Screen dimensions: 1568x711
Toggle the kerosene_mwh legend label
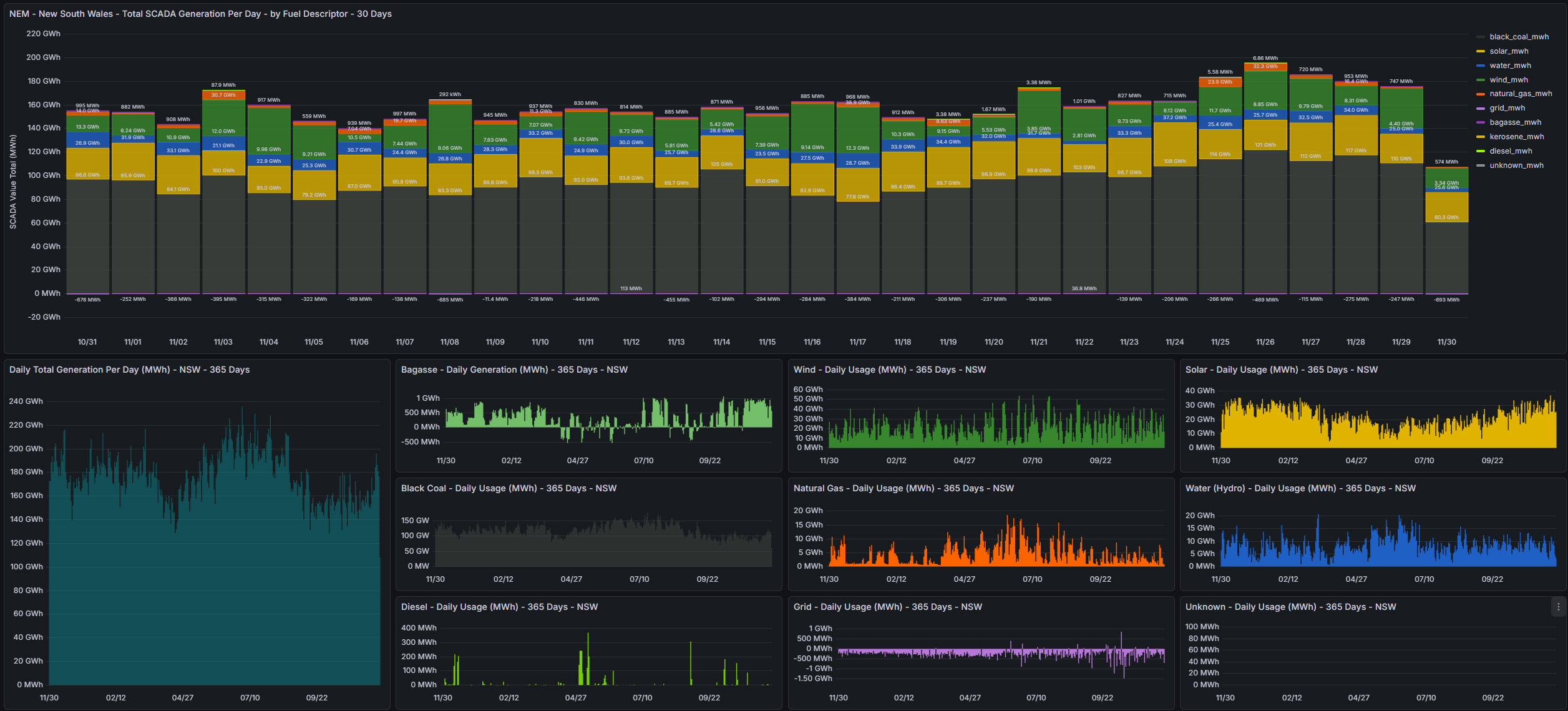tap(1516, 137)
